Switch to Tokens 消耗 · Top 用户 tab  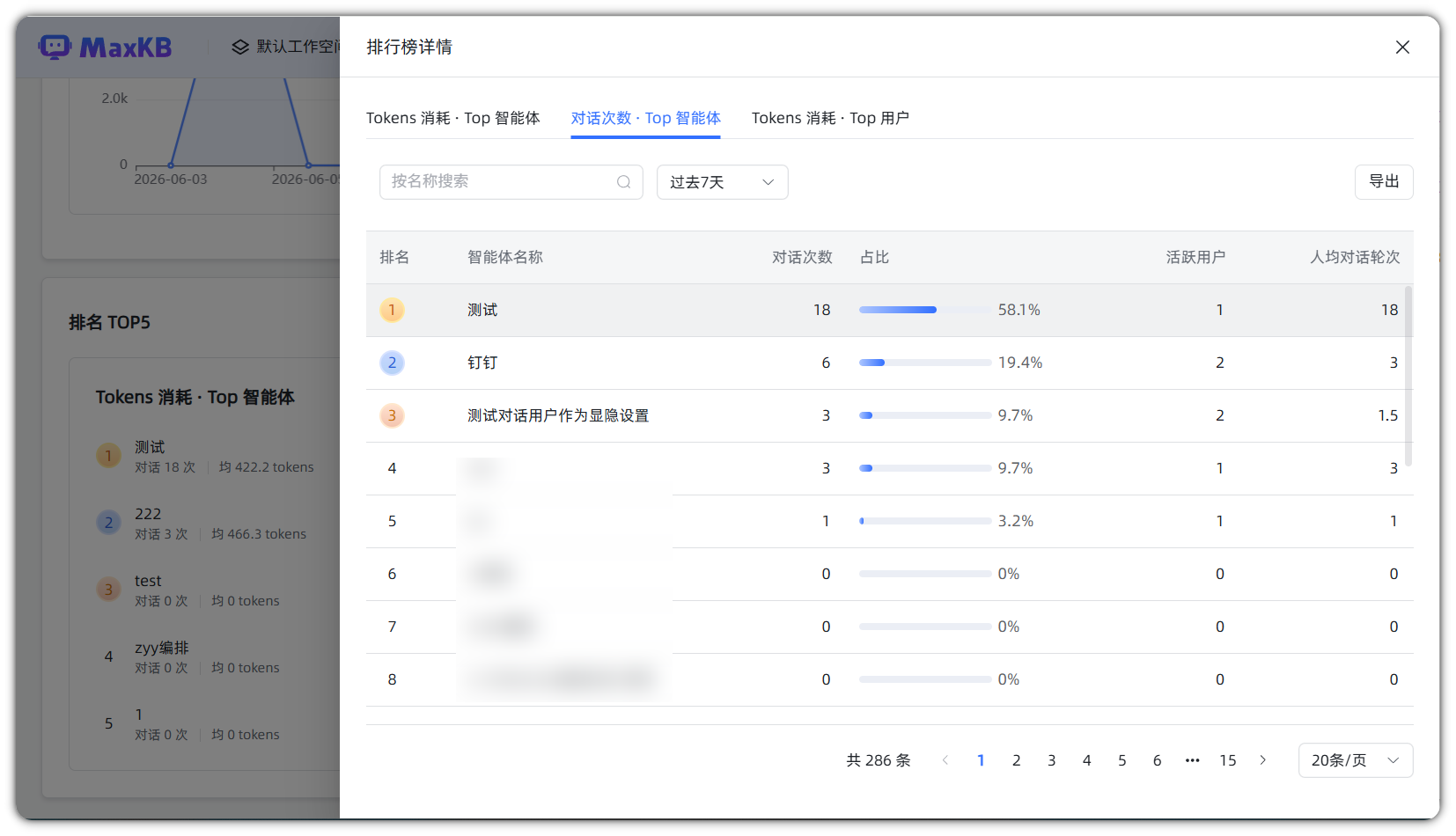coord(830,118)
